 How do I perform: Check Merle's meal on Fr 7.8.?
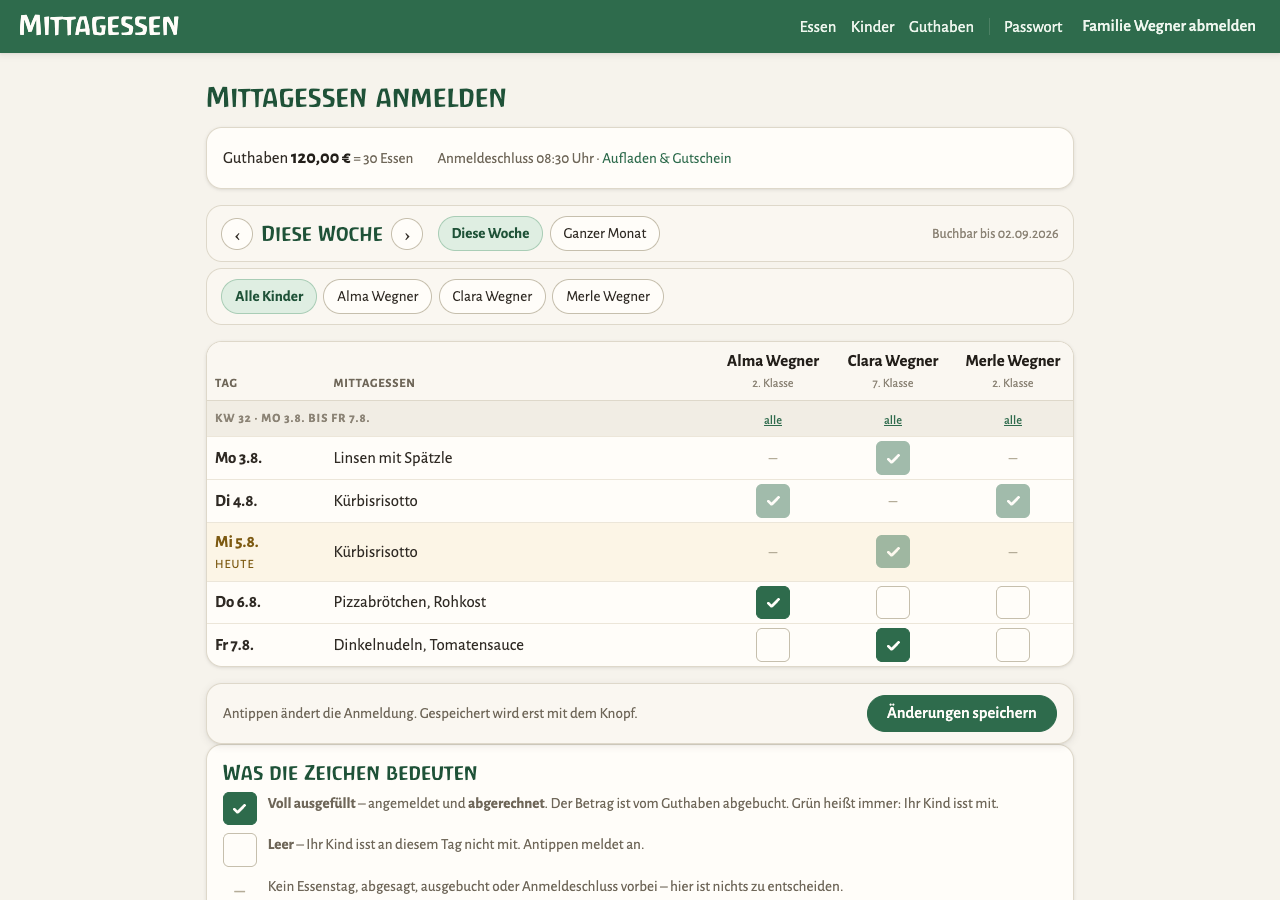tap(1013, 645)
